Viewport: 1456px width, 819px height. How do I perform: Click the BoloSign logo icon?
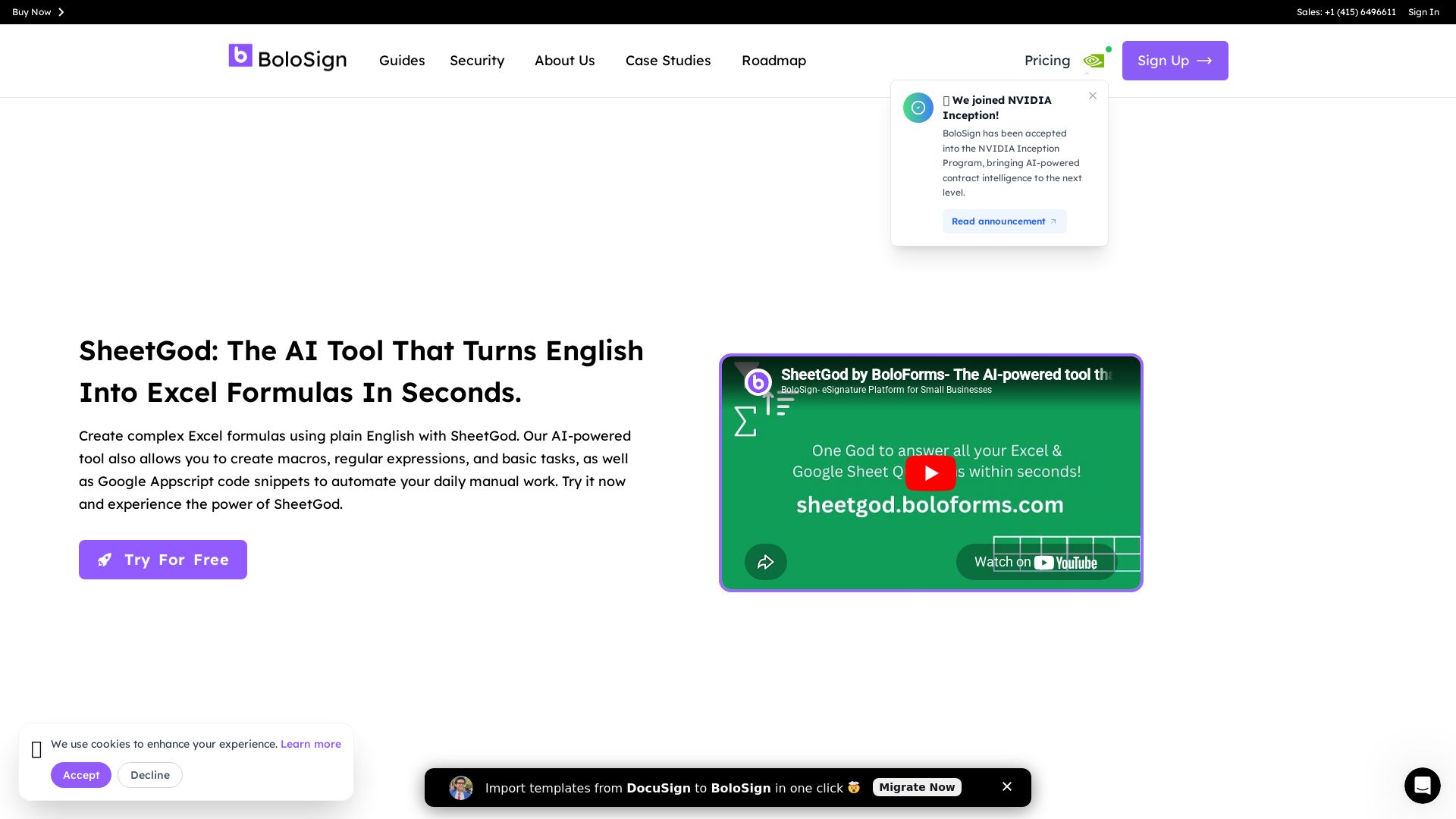(240, 55)
